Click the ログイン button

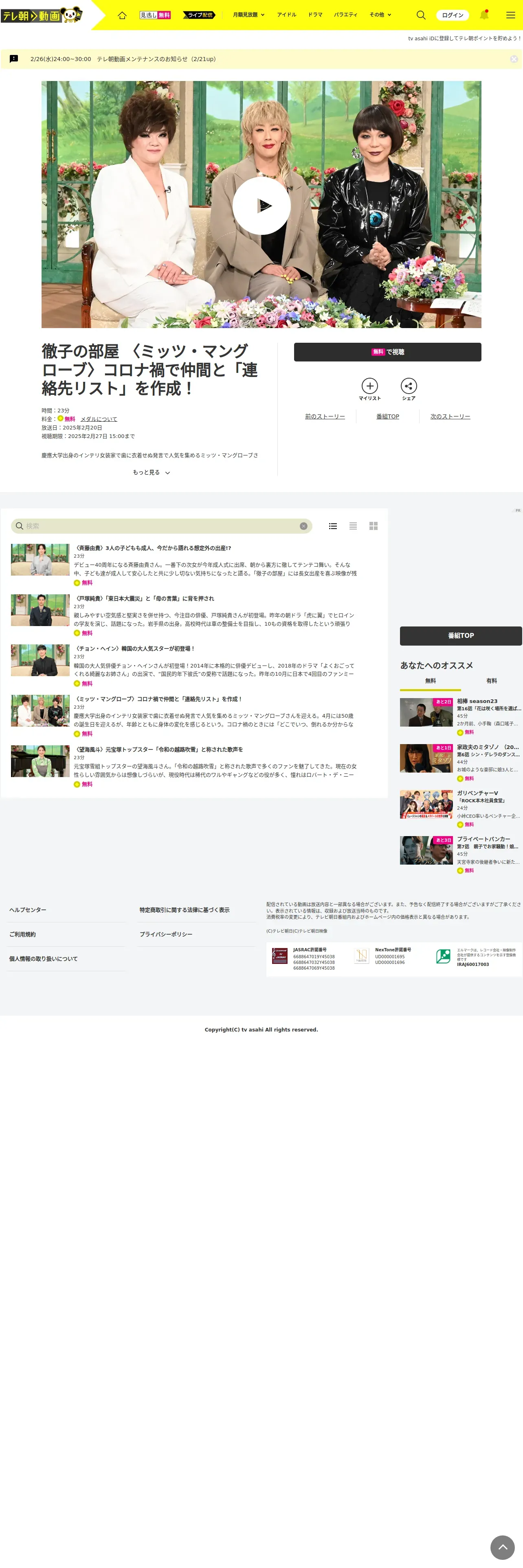(453, 15)
